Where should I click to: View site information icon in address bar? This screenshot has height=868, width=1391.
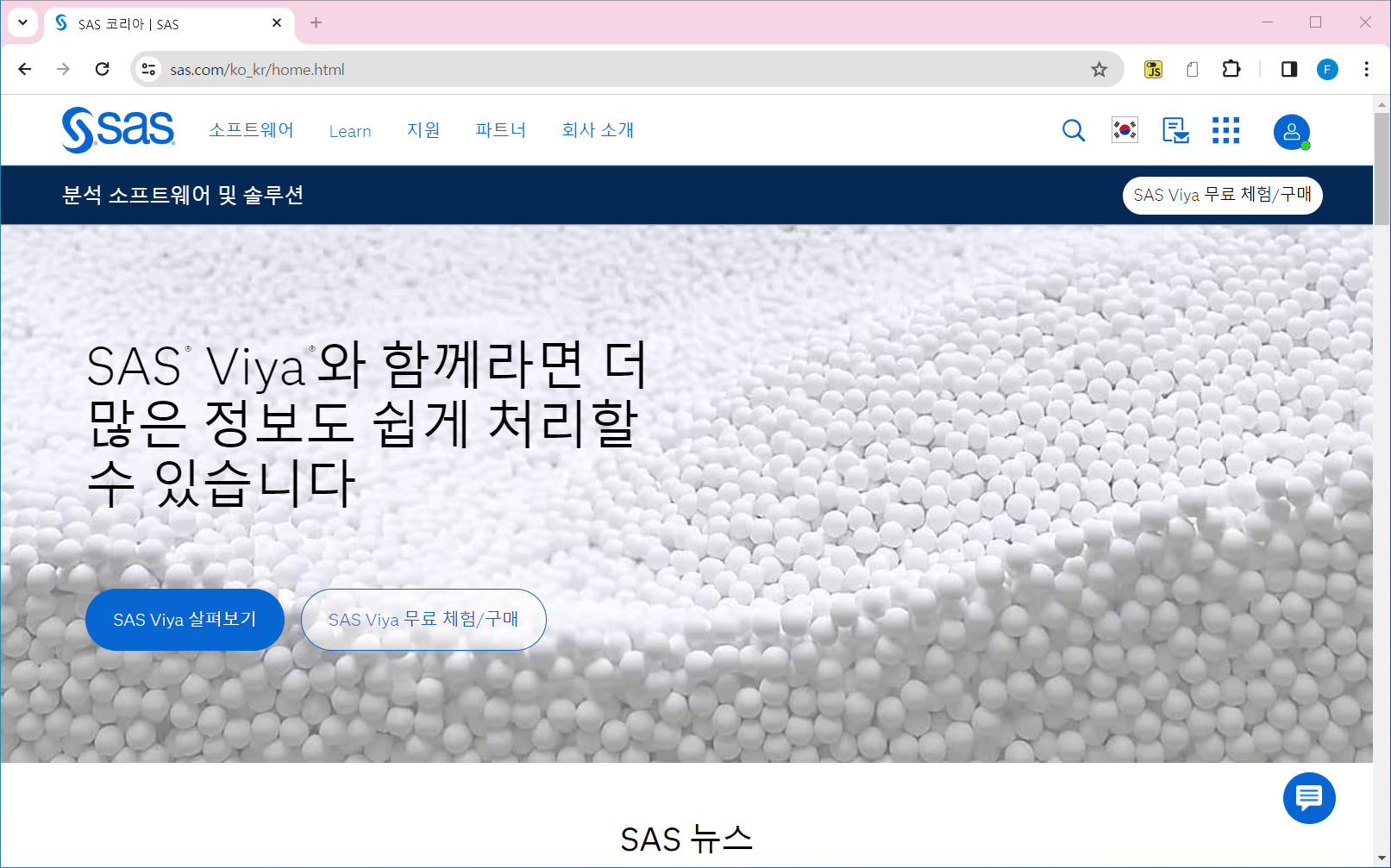point(148,69)
